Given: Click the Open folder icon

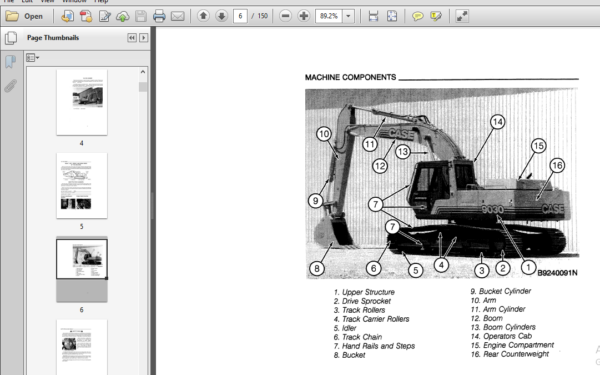Looking at the screenshot, I should [x=12, y=16].
